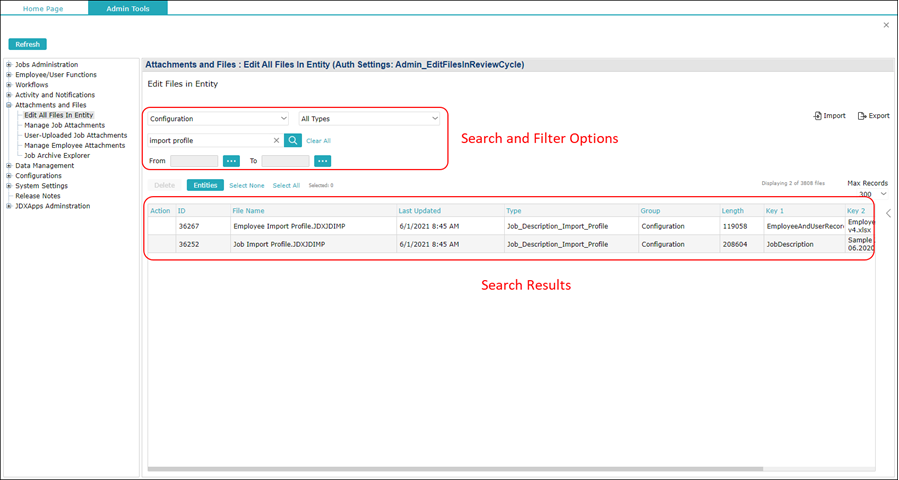899x480 pixels.
Task: Open the To date picker button
Action: click(x=322, y=161)
